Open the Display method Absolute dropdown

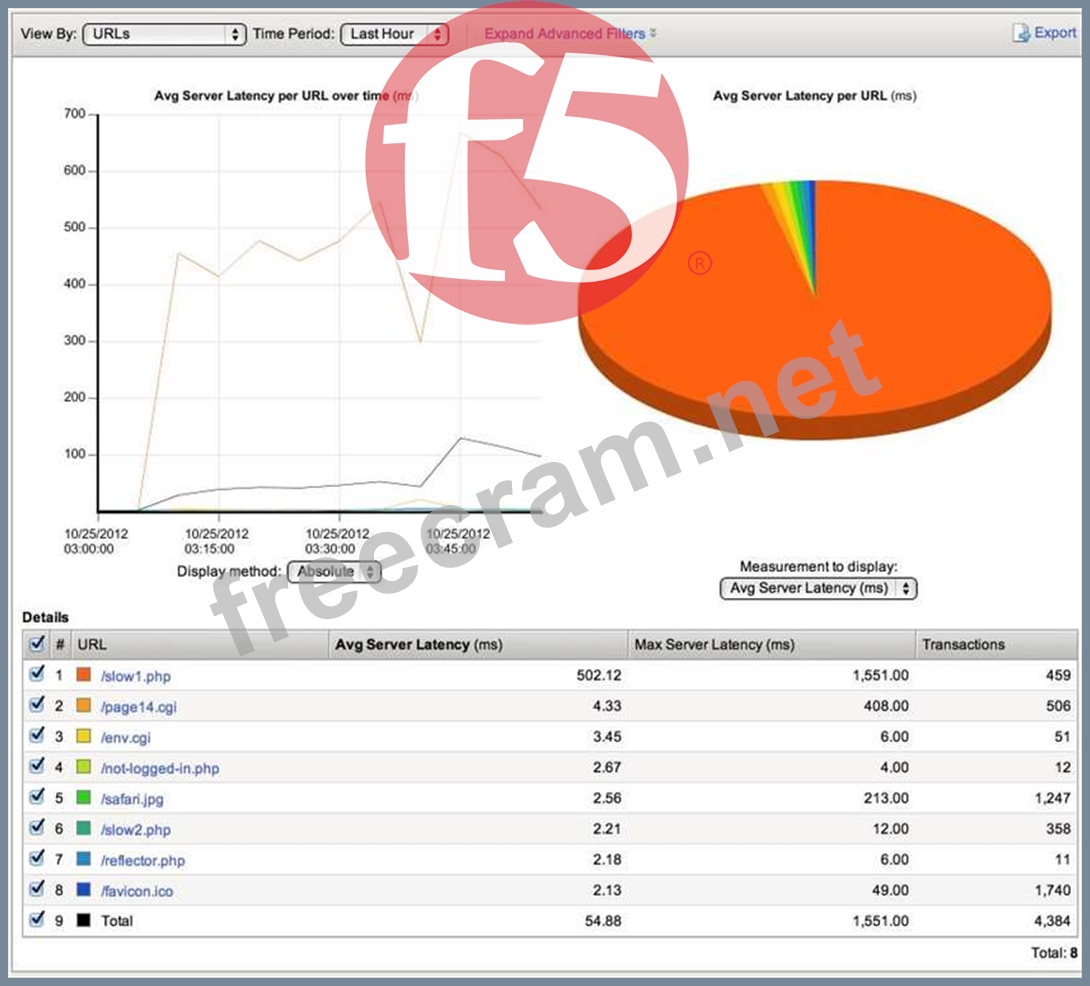pyautogui.click(x=334, y=572)
